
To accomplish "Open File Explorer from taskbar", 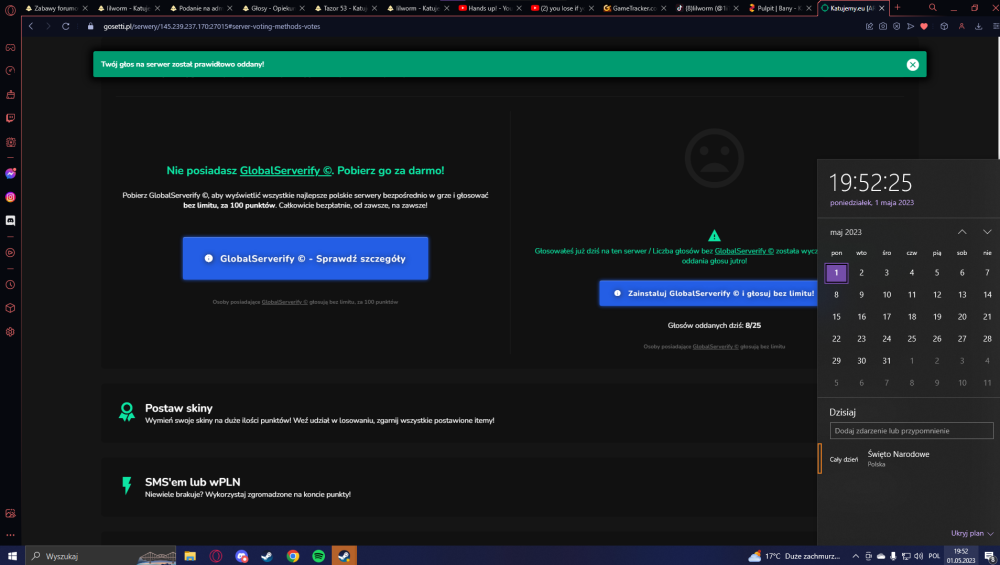I will (x=190, y=556).
